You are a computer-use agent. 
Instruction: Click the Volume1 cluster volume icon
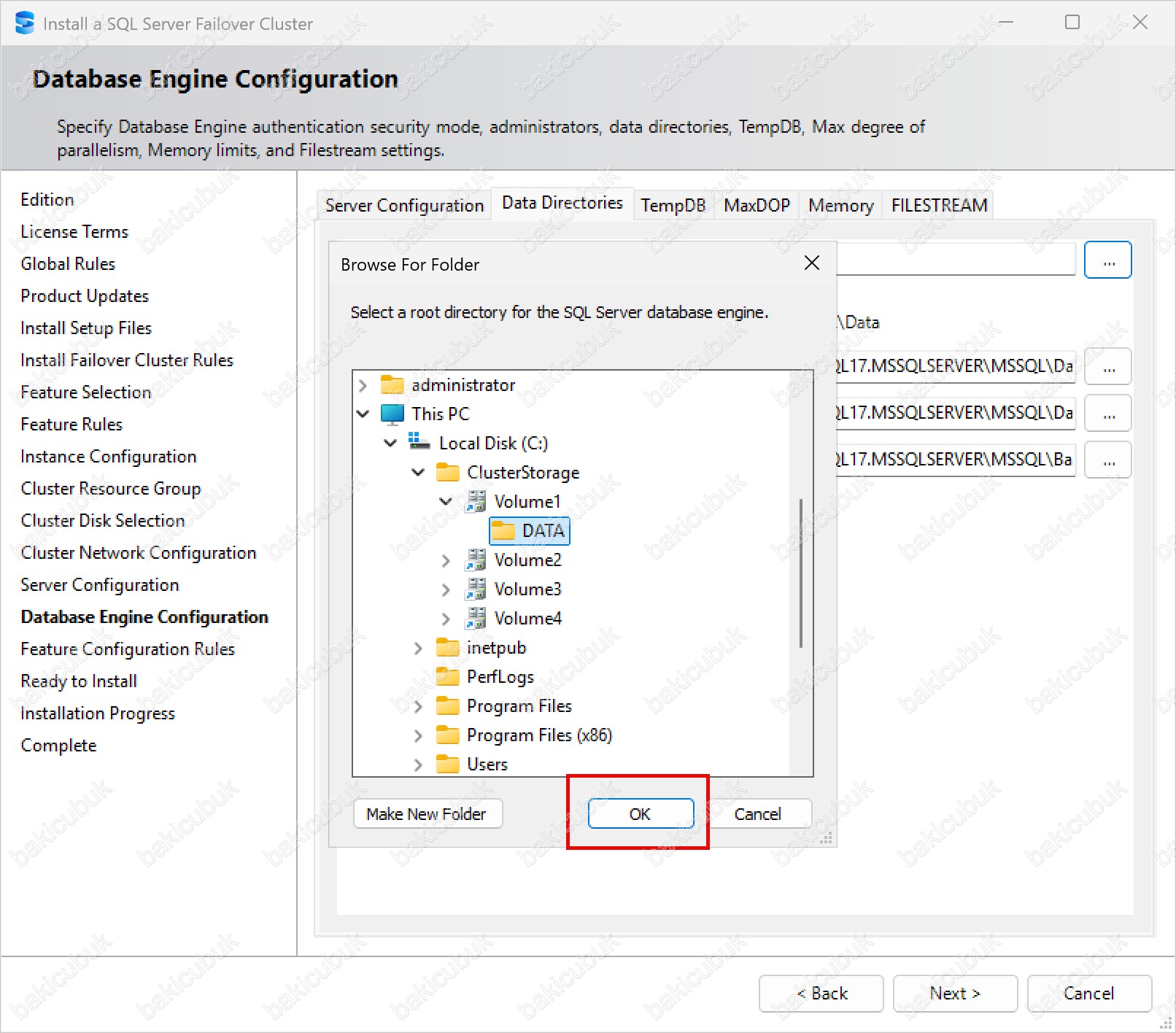(476, 502)
